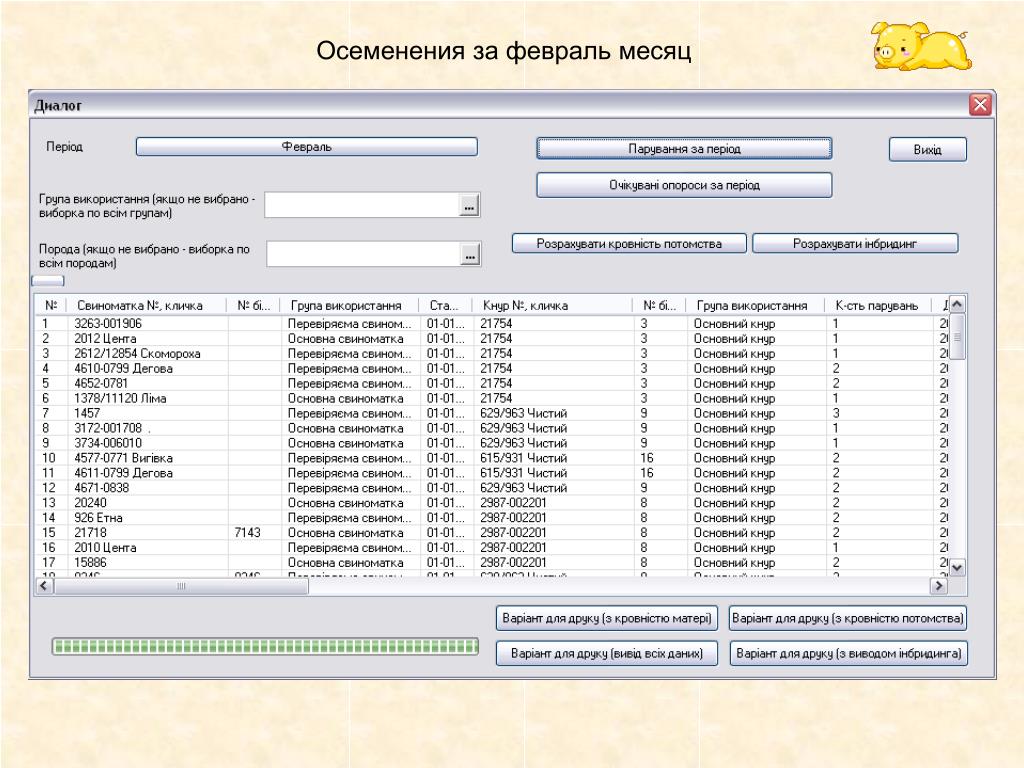Screen dimensions: 1024x768
Task: Select sow 4610-0799 Дегова
Action: [123, 369]
